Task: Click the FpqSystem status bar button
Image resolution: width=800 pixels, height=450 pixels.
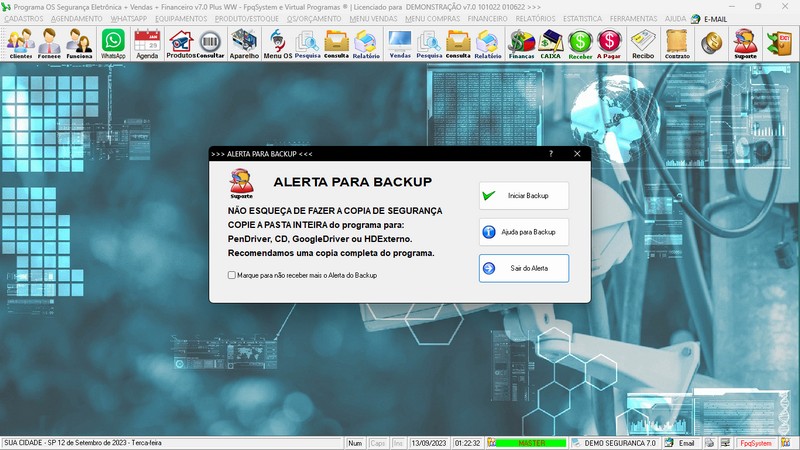Action: tap(756, 443)
